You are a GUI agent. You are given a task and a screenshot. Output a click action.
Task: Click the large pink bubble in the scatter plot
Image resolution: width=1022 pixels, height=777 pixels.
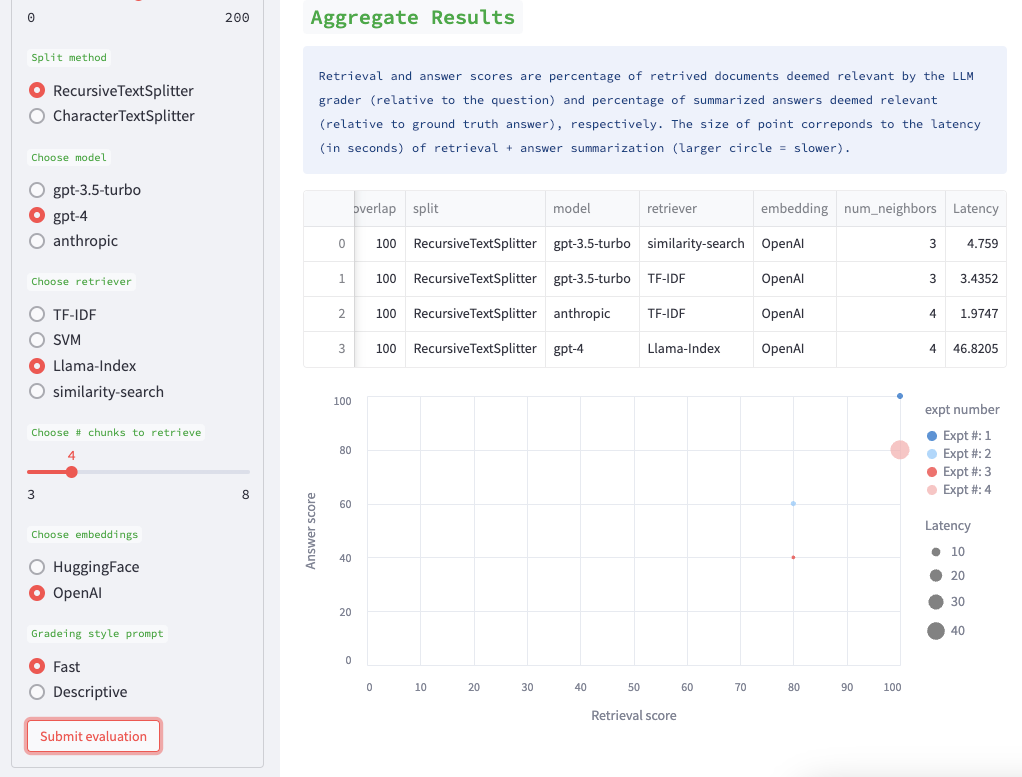coord(898,450)
